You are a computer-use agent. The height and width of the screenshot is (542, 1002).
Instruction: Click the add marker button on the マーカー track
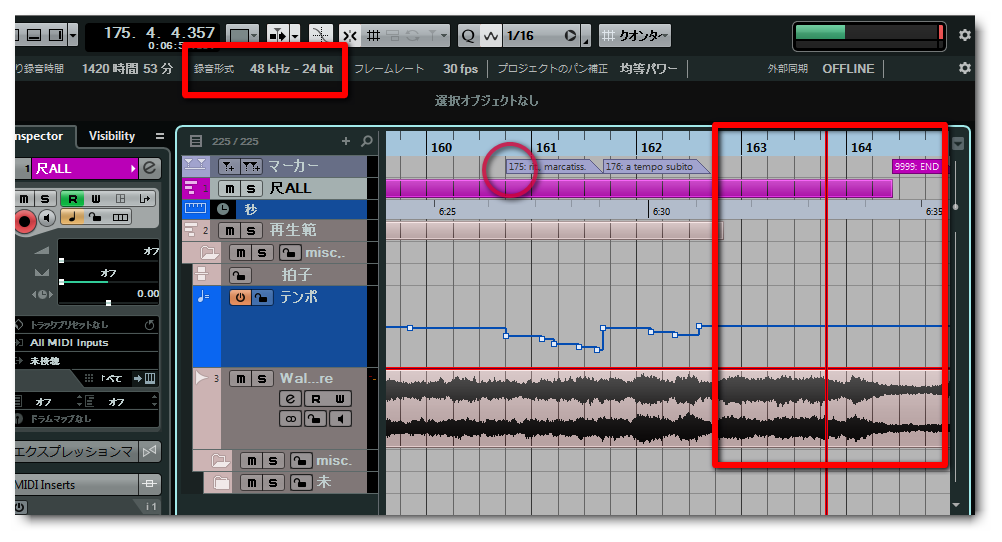tap(228, 167)
